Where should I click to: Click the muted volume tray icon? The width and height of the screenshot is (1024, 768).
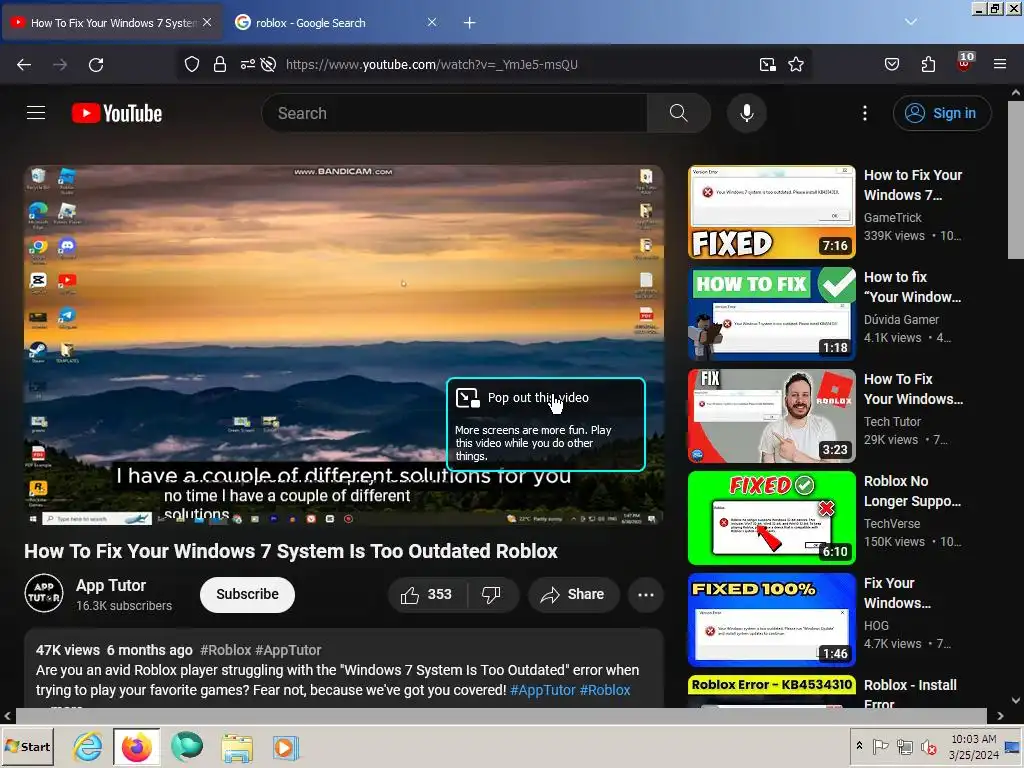pyautogui.click(x=928, y=746)
